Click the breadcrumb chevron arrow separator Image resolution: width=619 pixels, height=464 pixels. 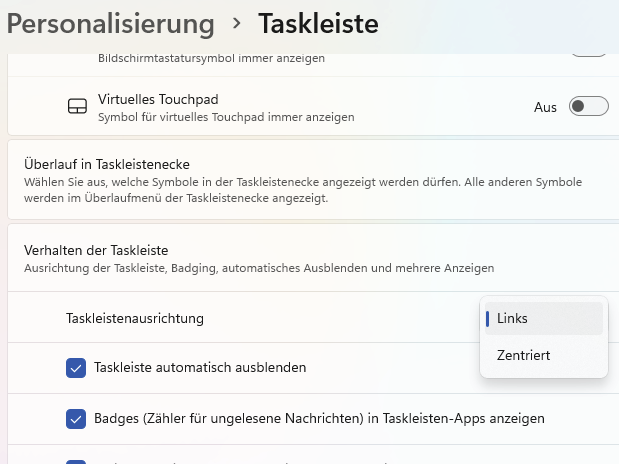click(x=236, y=24)
